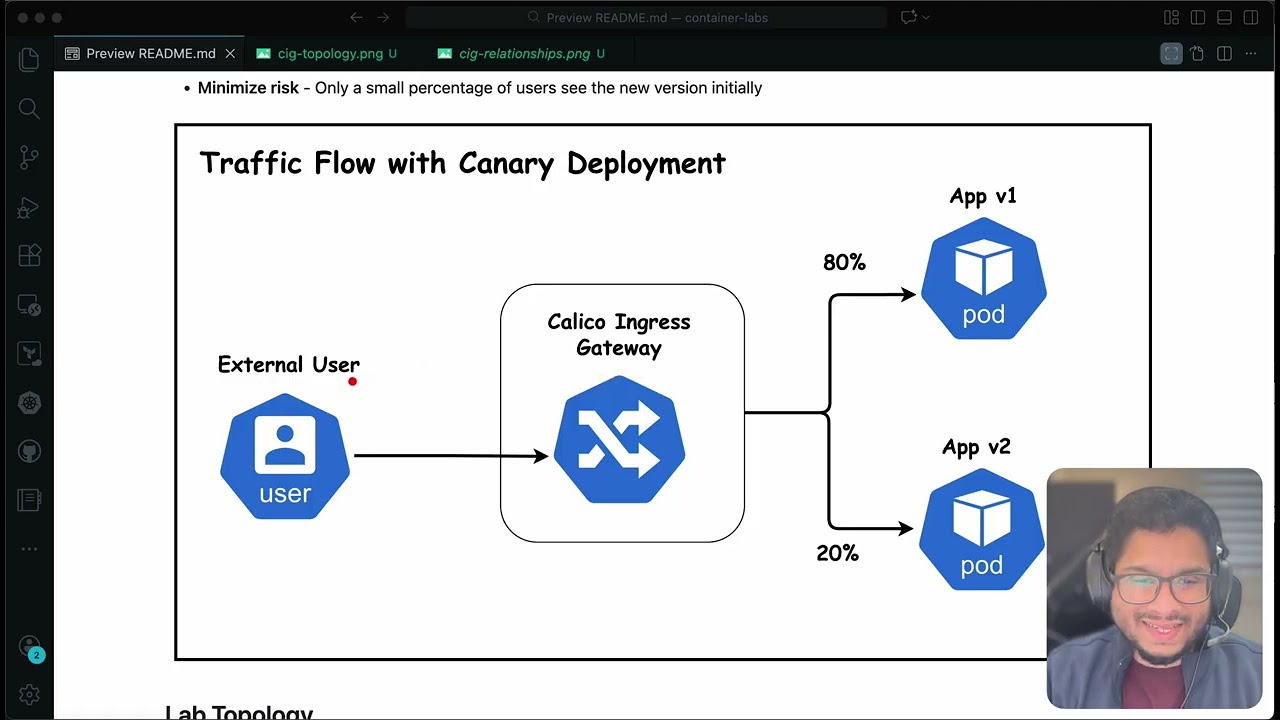Split the editor to the right
Viewport: 1280px width, 720px height.
coord(1224,54)
